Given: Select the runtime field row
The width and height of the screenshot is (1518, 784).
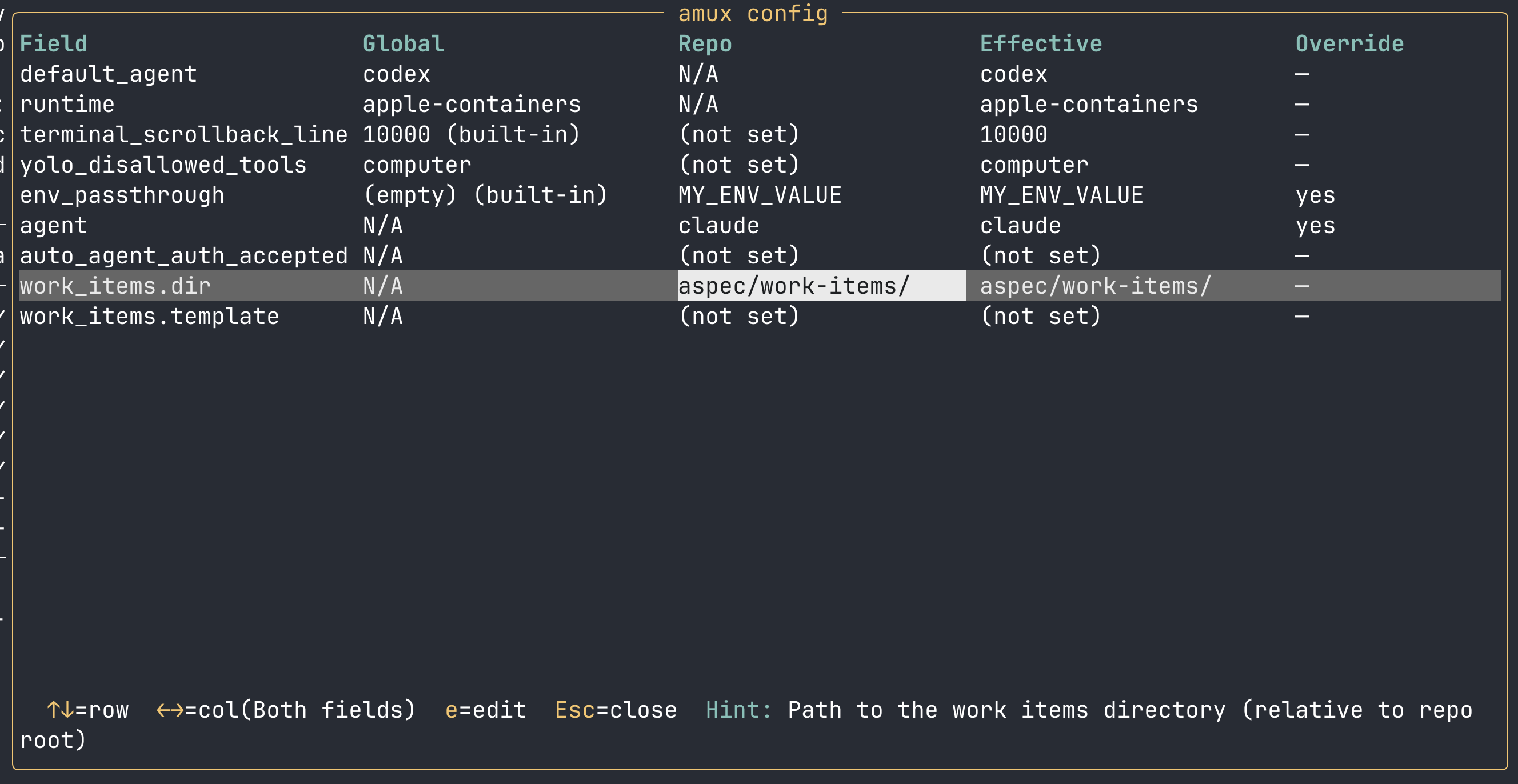Looking at the screenshot, I should point(67,104).
